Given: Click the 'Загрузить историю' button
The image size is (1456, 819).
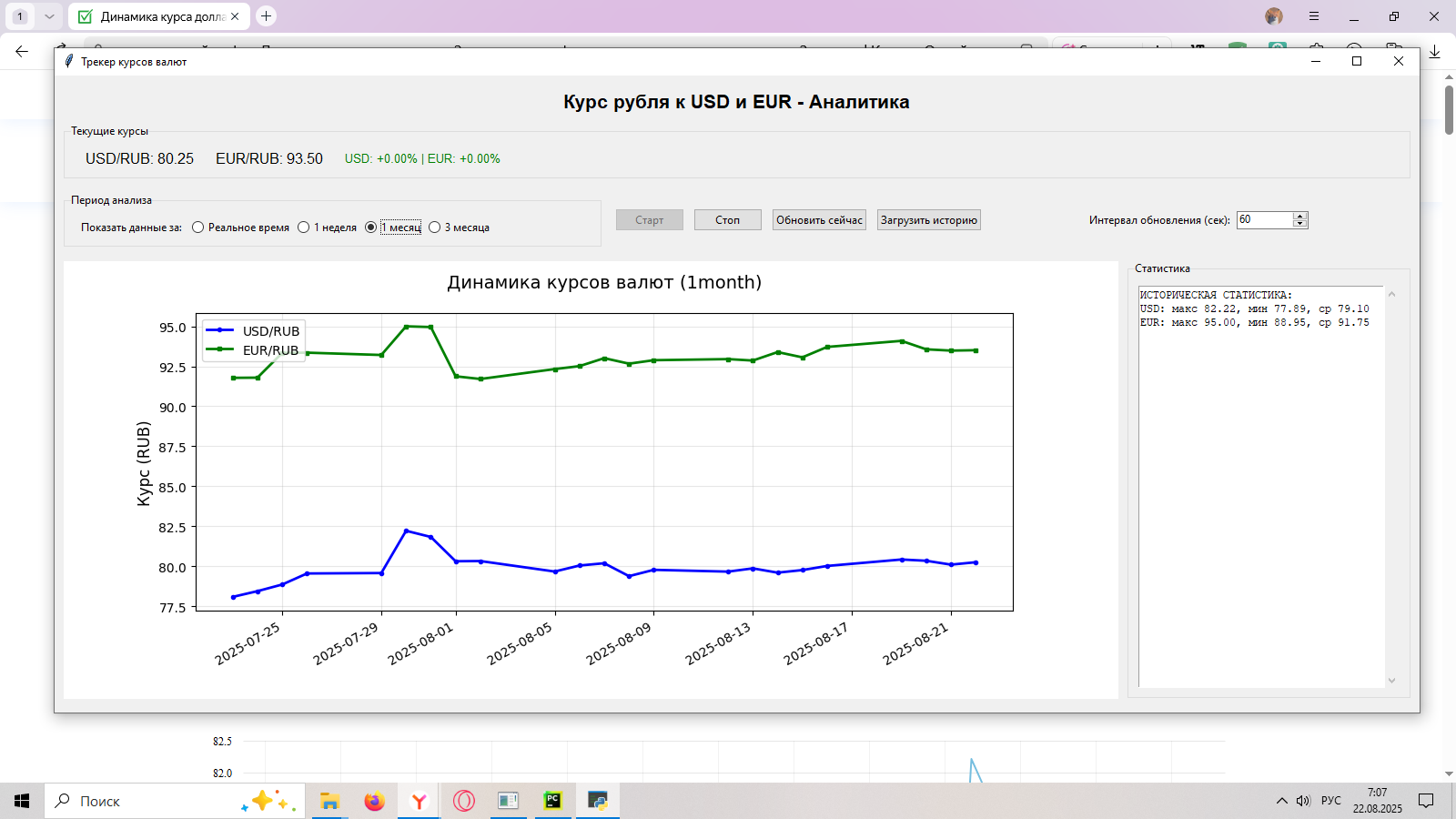Looking at the screenshot, I should click(928, 220).
